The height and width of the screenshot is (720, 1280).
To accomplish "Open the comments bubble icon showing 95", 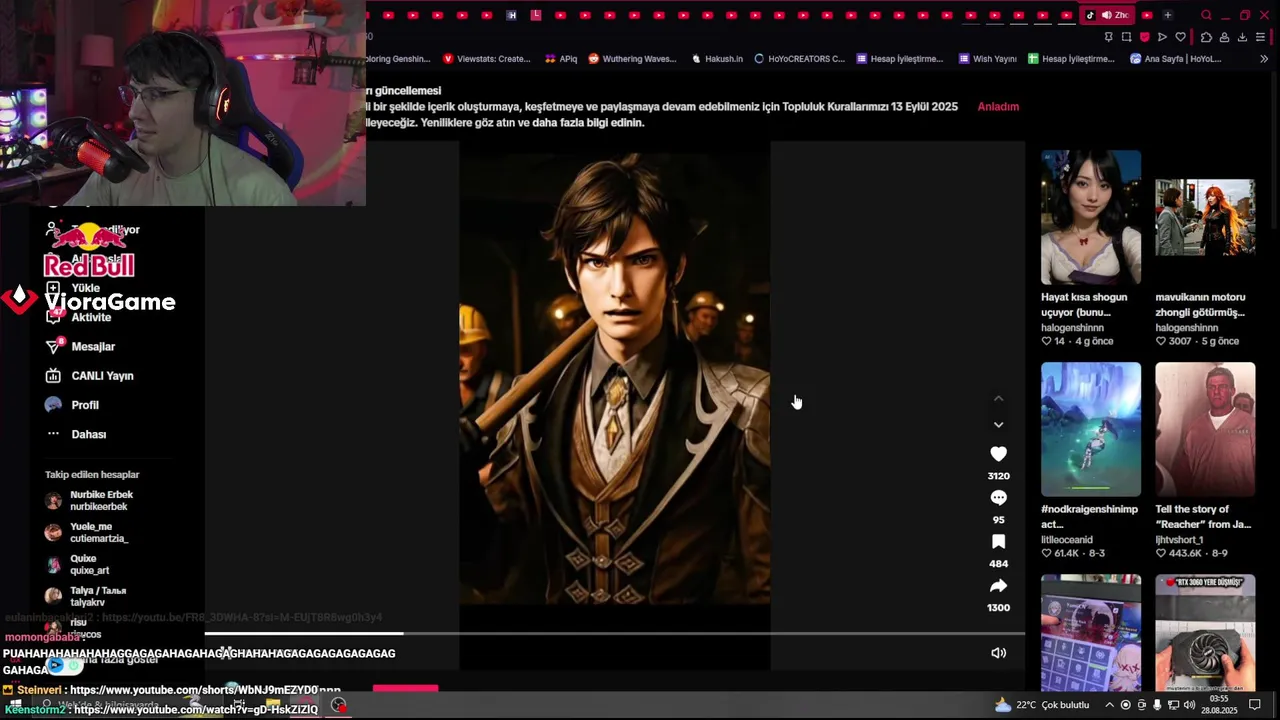I will tap(998, 497).
